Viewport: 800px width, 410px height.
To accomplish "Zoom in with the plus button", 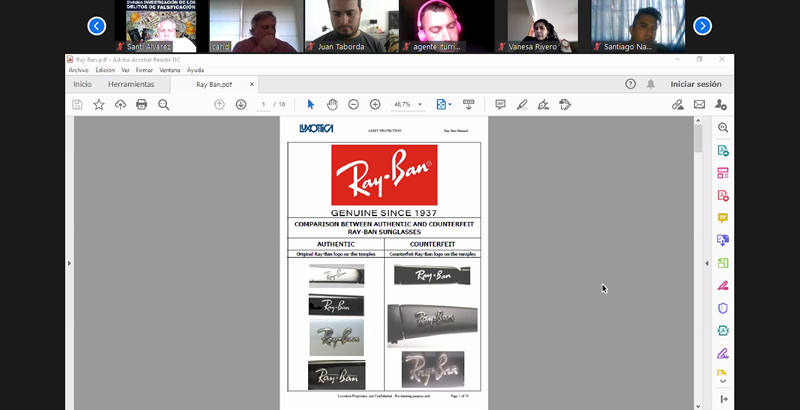I will click(x=375, y=105).
